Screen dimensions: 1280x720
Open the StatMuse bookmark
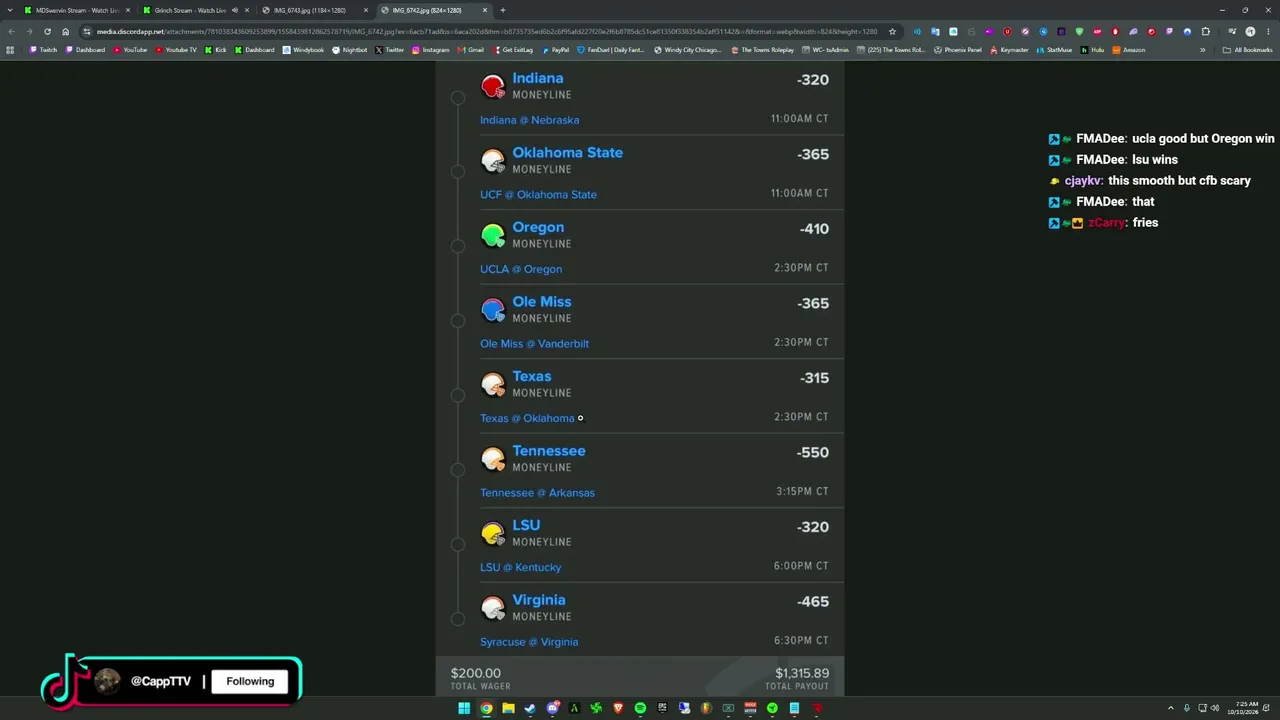point(1054,50)
